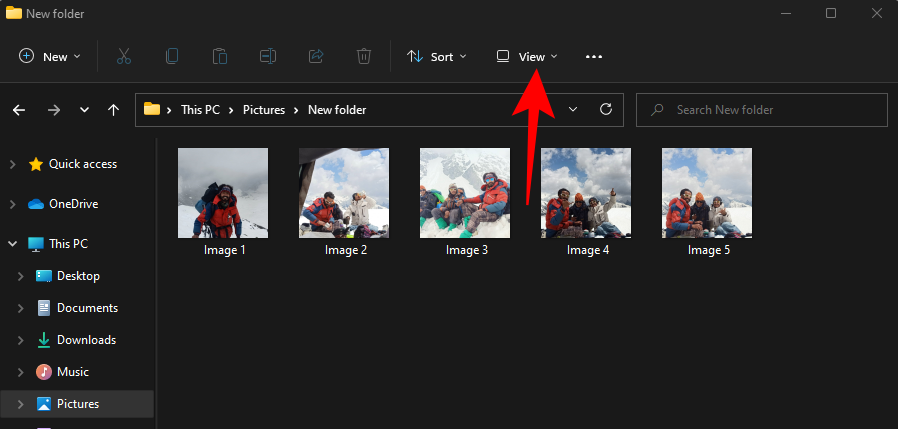Click the Copy icon in toolbar
The height and width of the screenshot is (429, 898).
coord(172,57)
